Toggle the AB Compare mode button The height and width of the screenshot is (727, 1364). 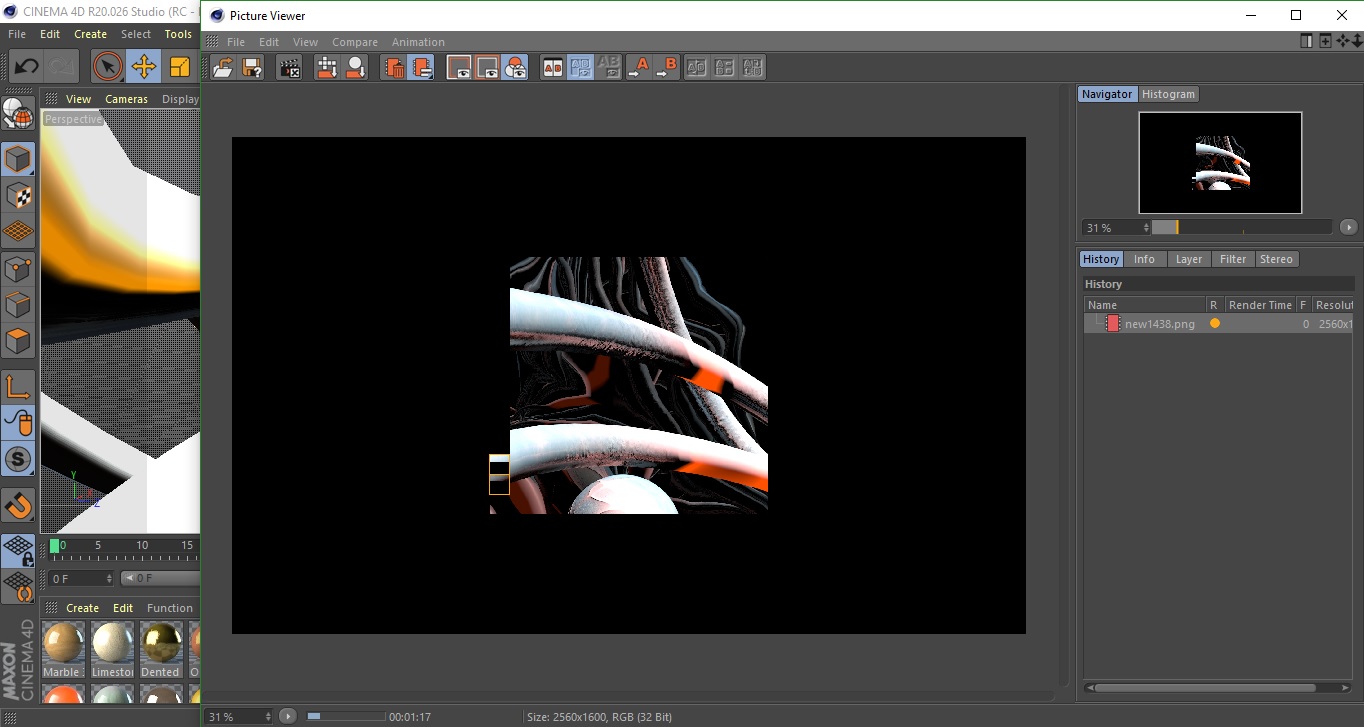tap(552, 67)
